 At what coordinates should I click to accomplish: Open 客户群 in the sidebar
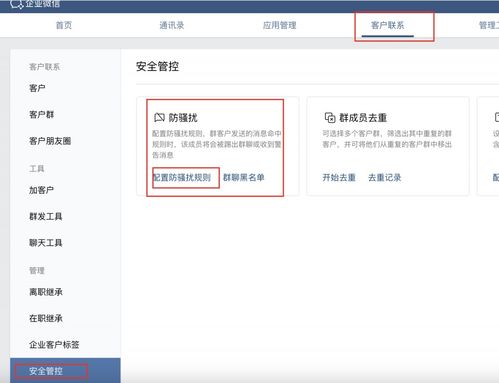tap(41, 115)
